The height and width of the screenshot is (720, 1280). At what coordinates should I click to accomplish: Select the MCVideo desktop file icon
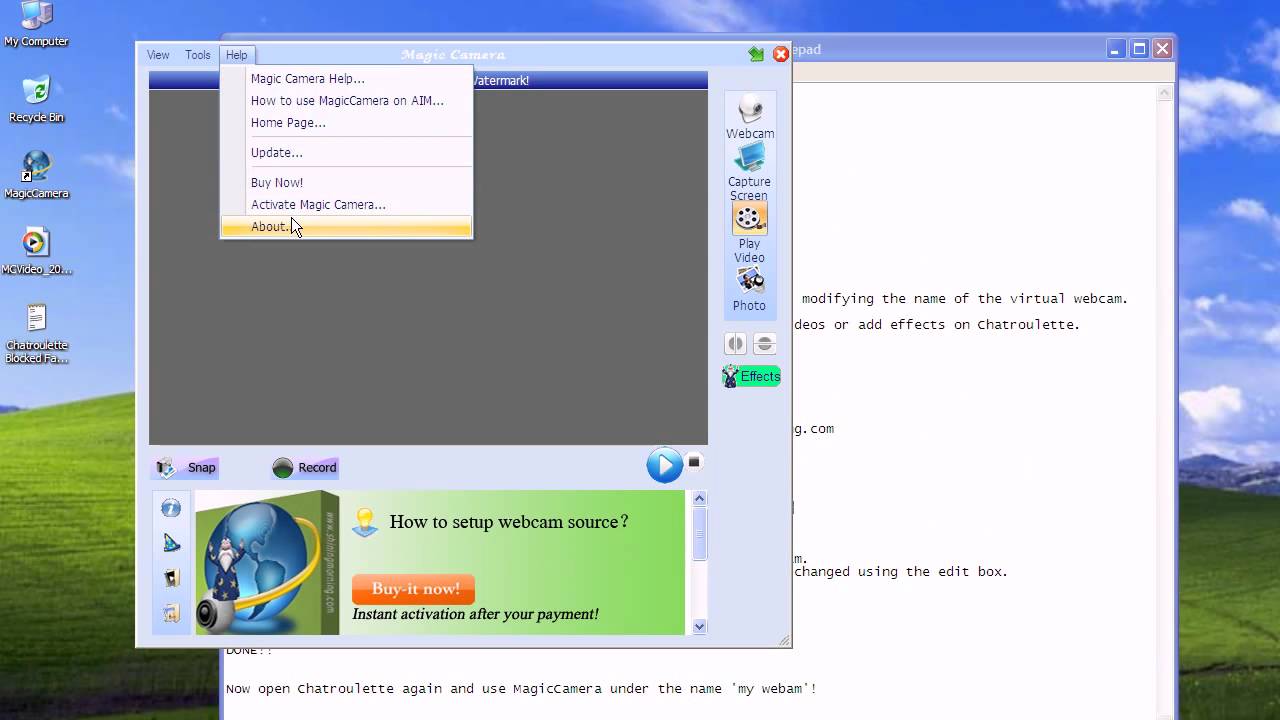pyautogui.click(x=36, y=251)
